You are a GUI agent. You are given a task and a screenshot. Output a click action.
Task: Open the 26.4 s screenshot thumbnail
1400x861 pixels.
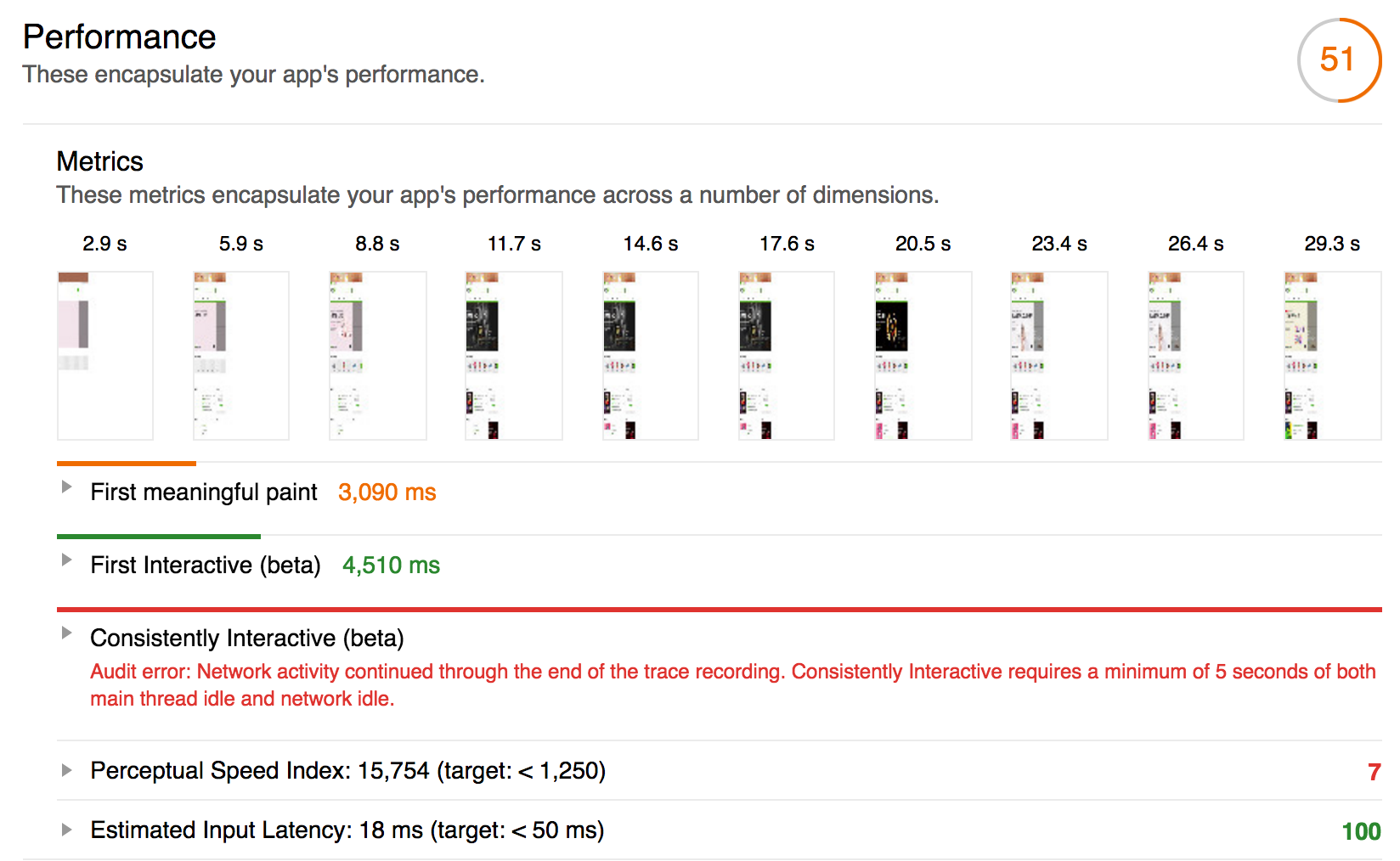pyautogui.click(x=1196, y=355)
